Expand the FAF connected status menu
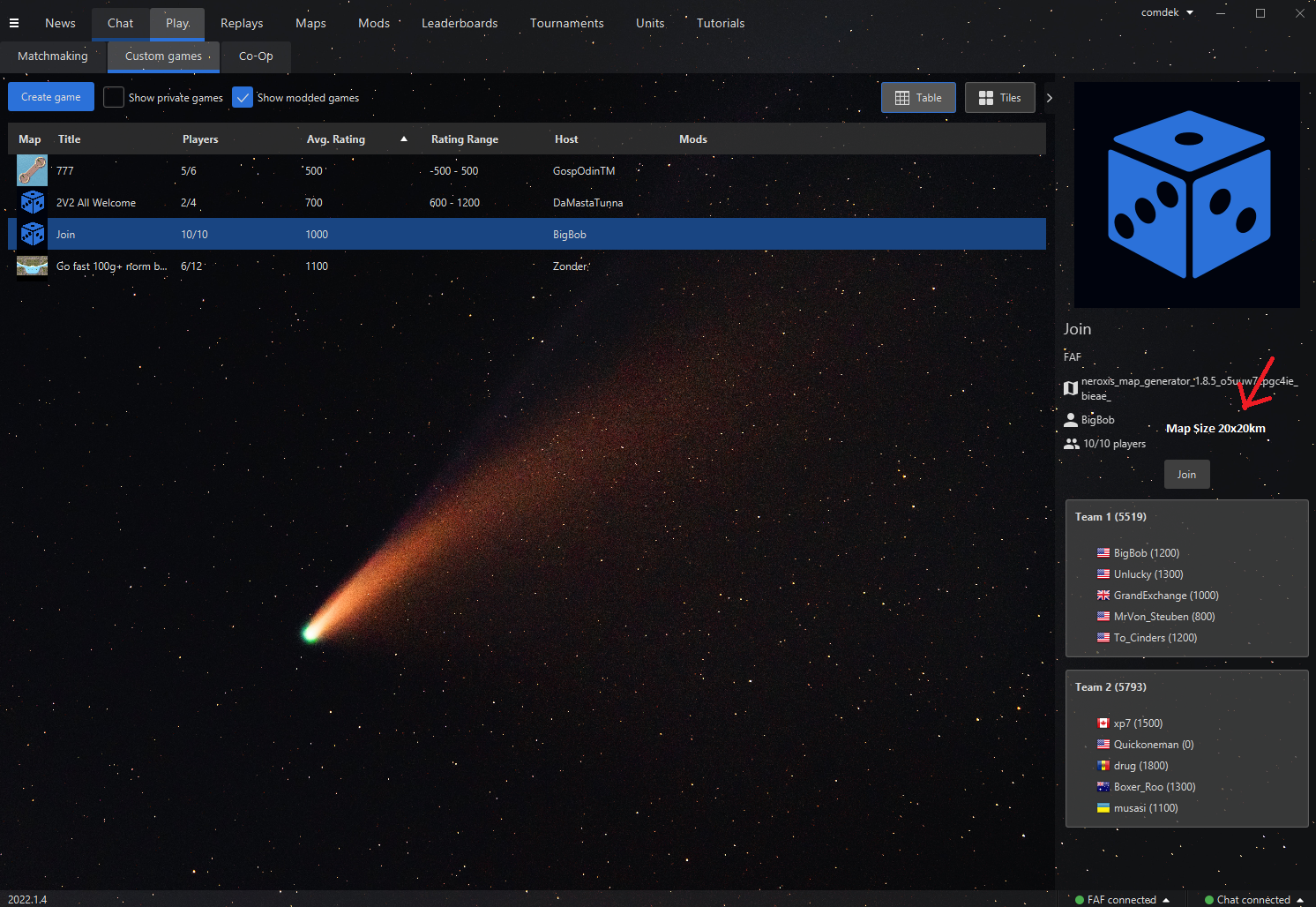The height and width of the screenshot is (907, 1316). tap(1166, 900)
